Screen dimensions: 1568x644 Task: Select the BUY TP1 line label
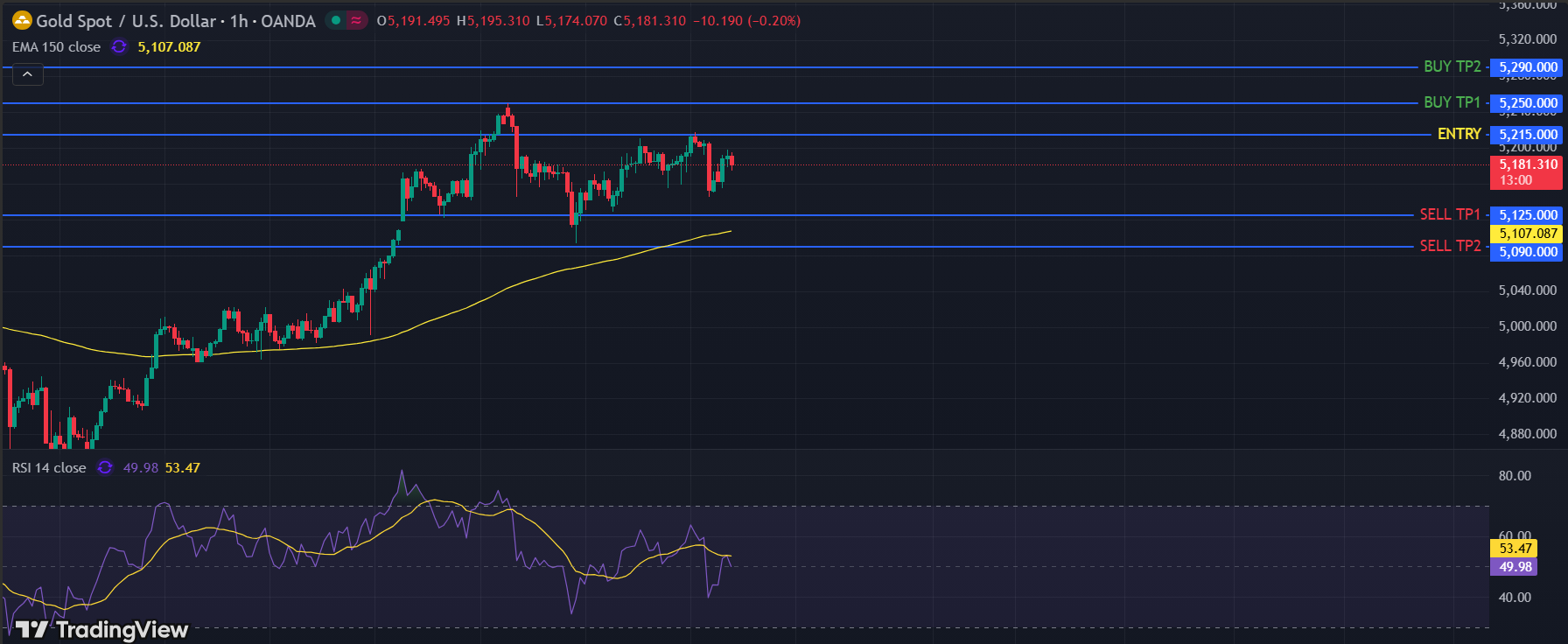pos(1452,102)
